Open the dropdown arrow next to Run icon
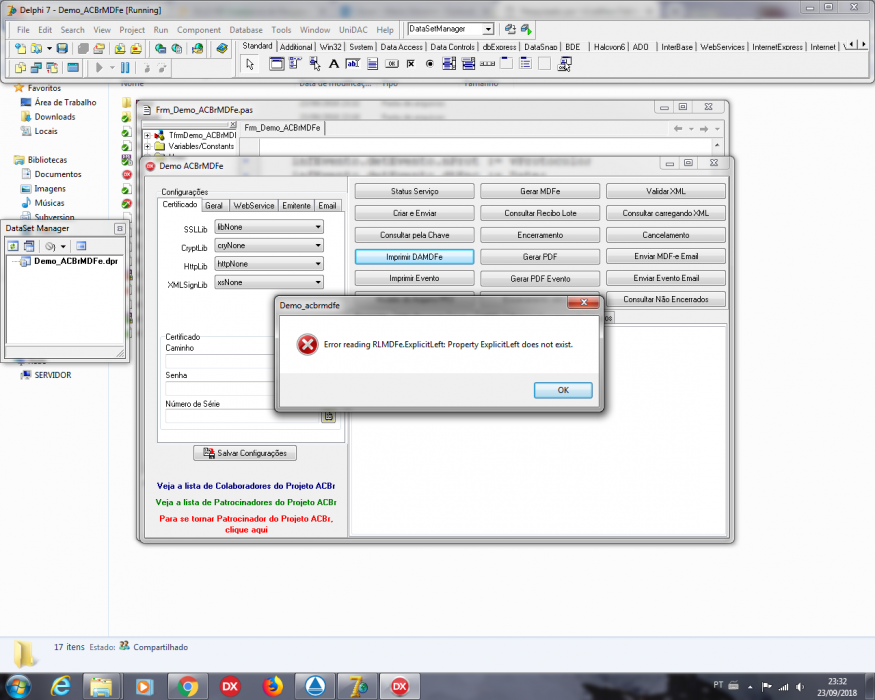The height and width of the screenshot is (700, 875). (112, 68)
